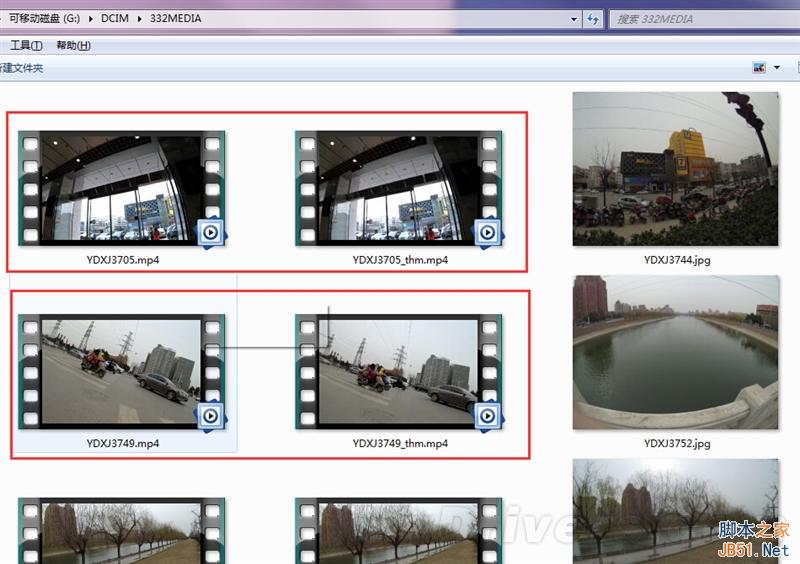Image resolution: width=800 pixels, height=564 pixels.
Task: Open the YDXJ3705.mp4 video thumbnail
Action: (121, 188)
